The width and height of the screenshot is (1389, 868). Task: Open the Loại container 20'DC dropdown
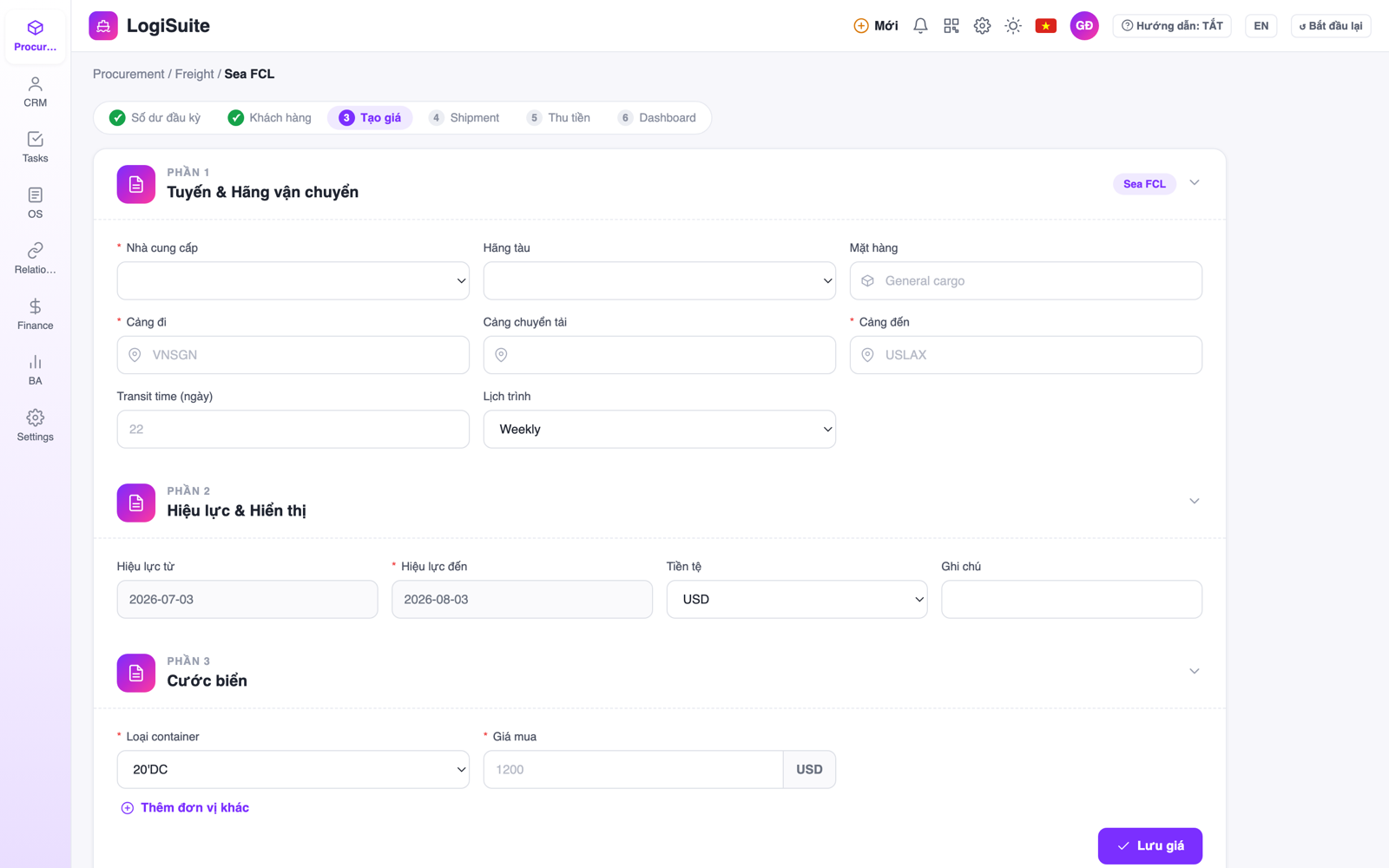click(x=293, y=770)
